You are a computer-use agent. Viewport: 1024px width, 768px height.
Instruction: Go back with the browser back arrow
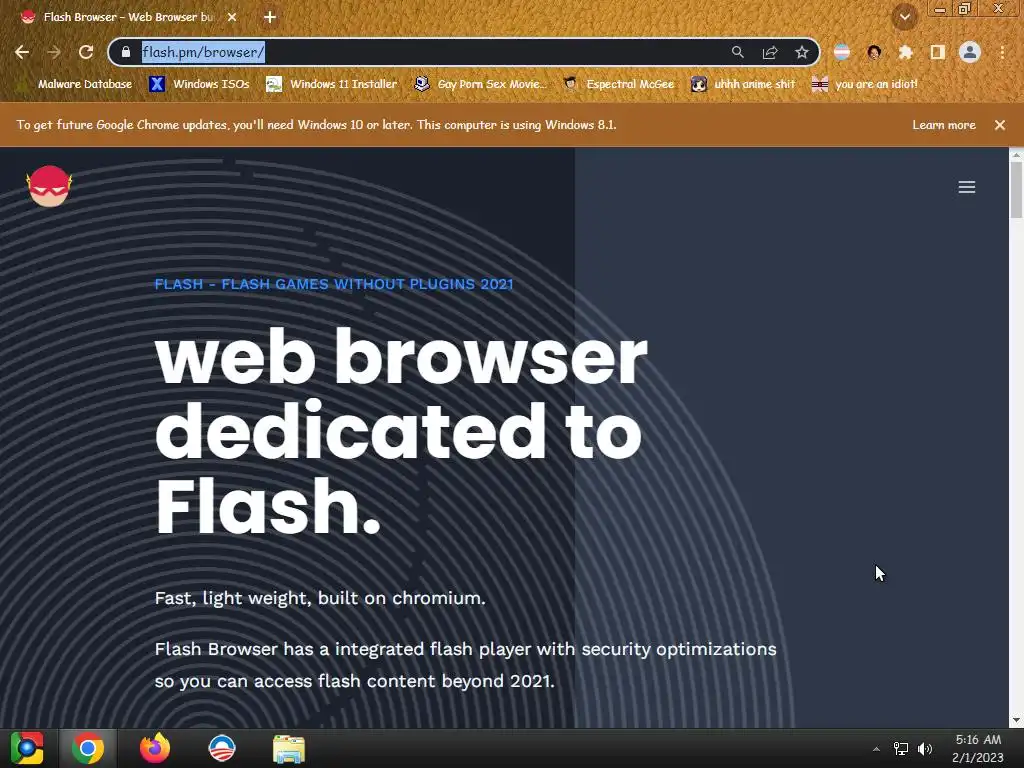[22, 52]
